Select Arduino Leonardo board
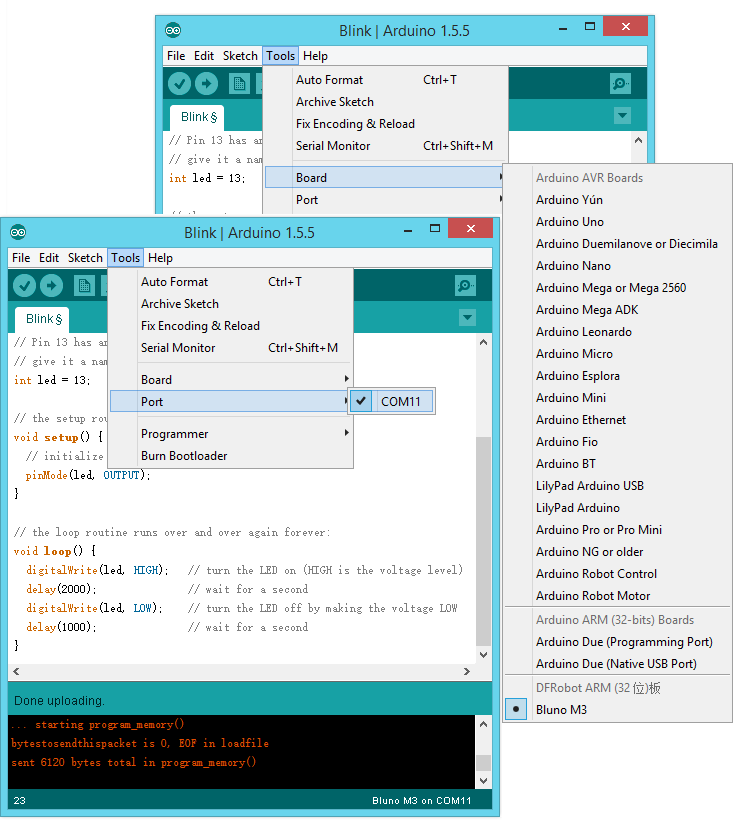Image resolution: width=743 pixels, height=829 pixels. point(618,332)
